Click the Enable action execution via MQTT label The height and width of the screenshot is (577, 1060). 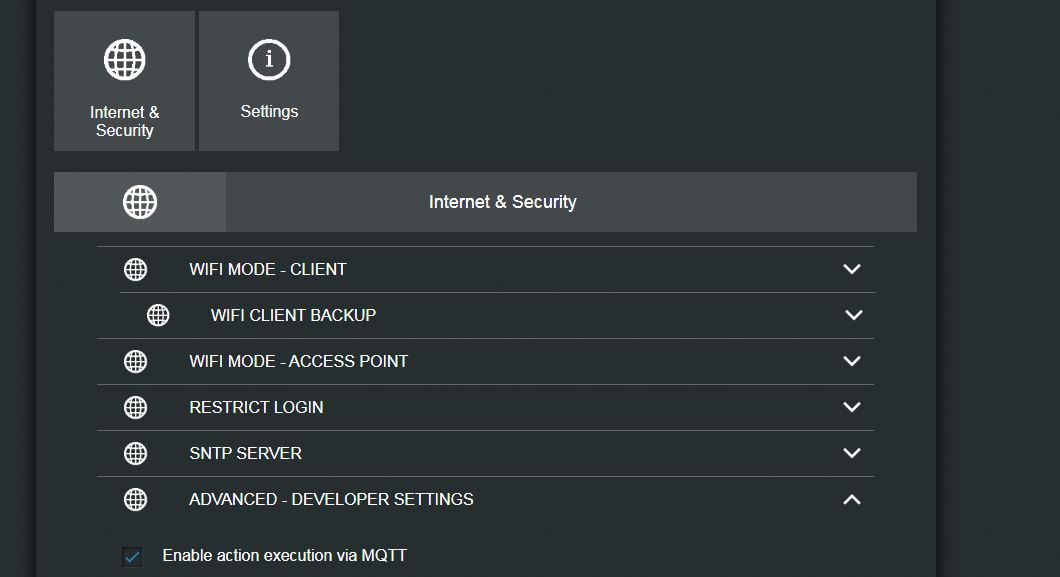pos(285,555)
